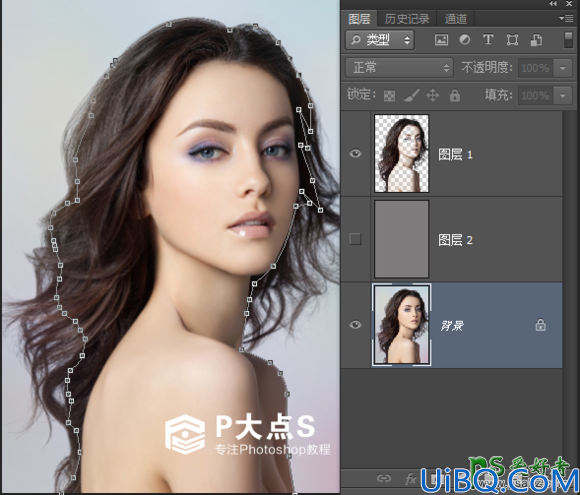The width and height of the screenshot is (580, 495).
Task: Hide 图层 1 with eye icon
Action: click(355, 154)
